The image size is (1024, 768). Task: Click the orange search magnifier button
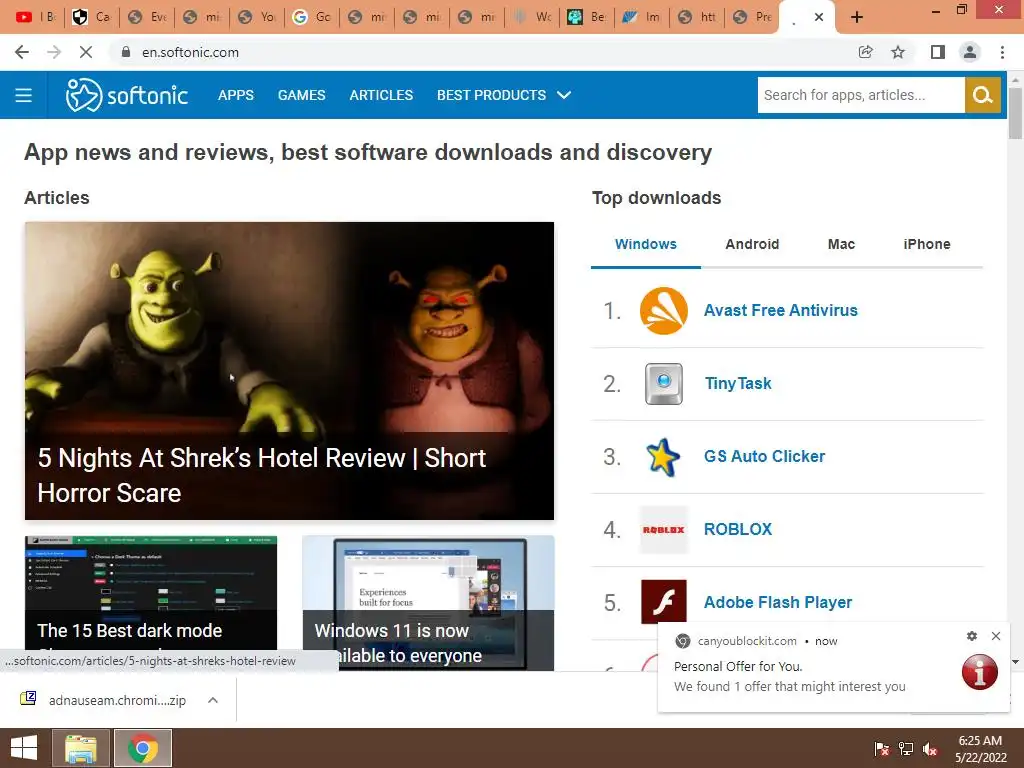click(x=983, y=95)
